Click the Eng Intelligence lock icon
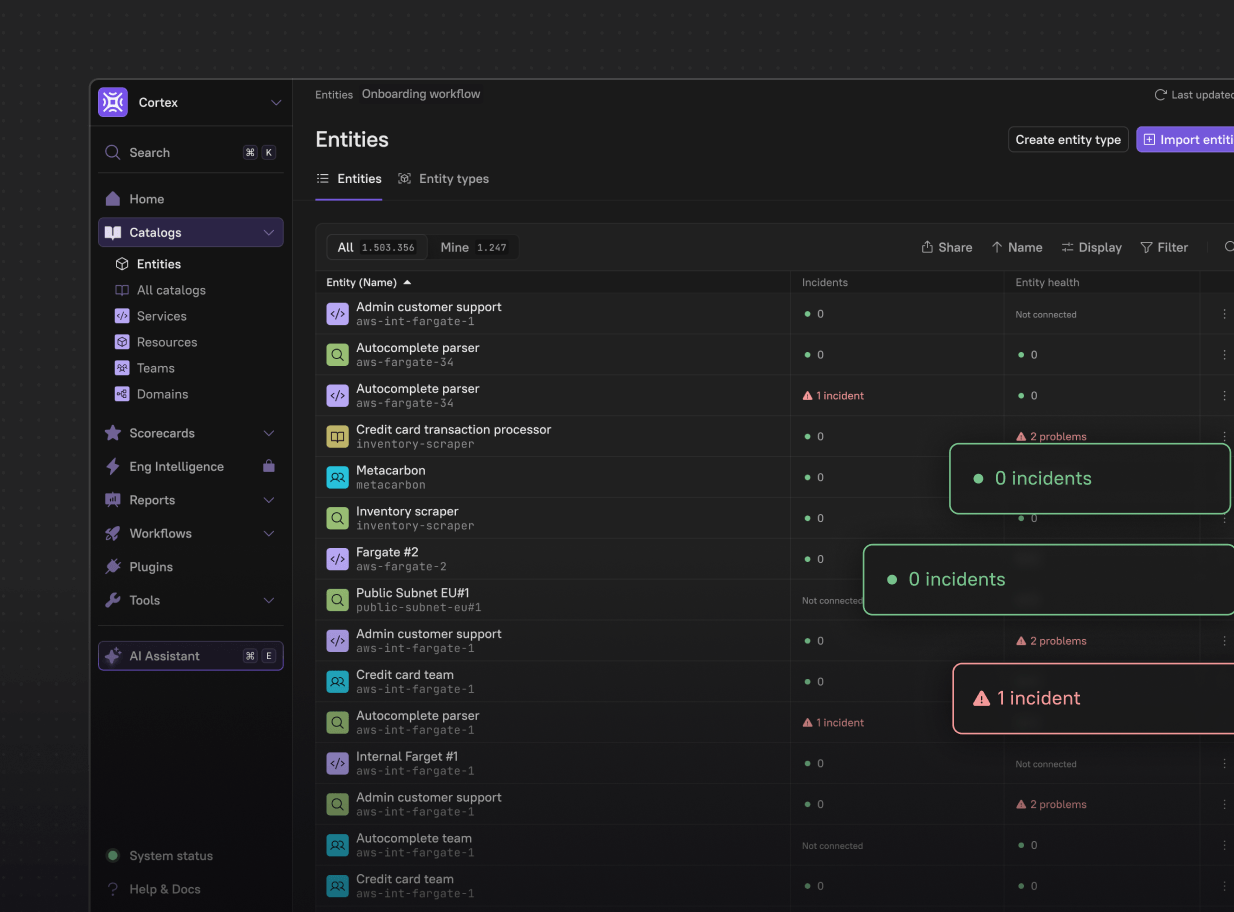Screen dimensions: 1234x912 [x=268, y=466]
